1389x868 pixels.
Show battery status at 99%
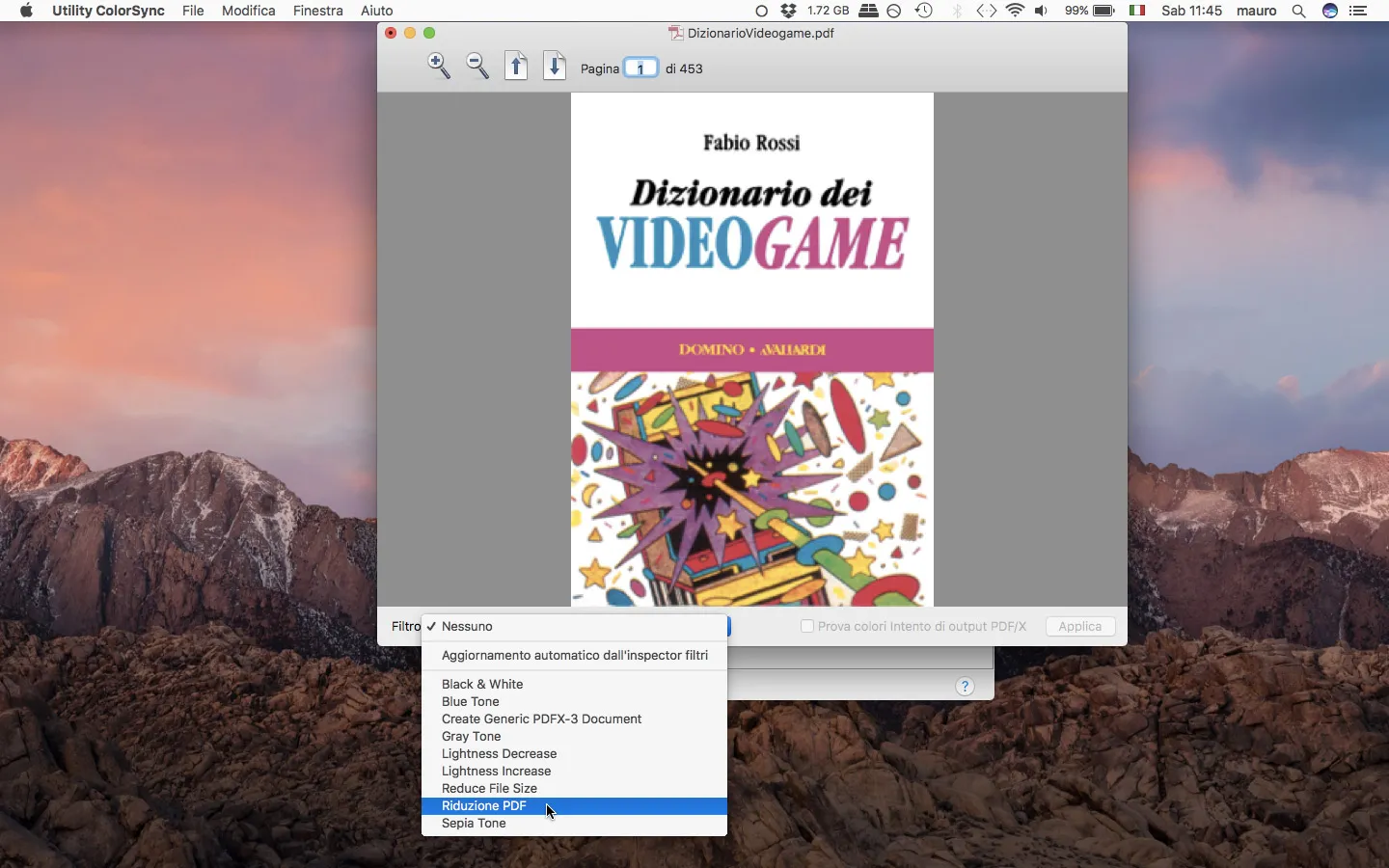click(1090, 11)
